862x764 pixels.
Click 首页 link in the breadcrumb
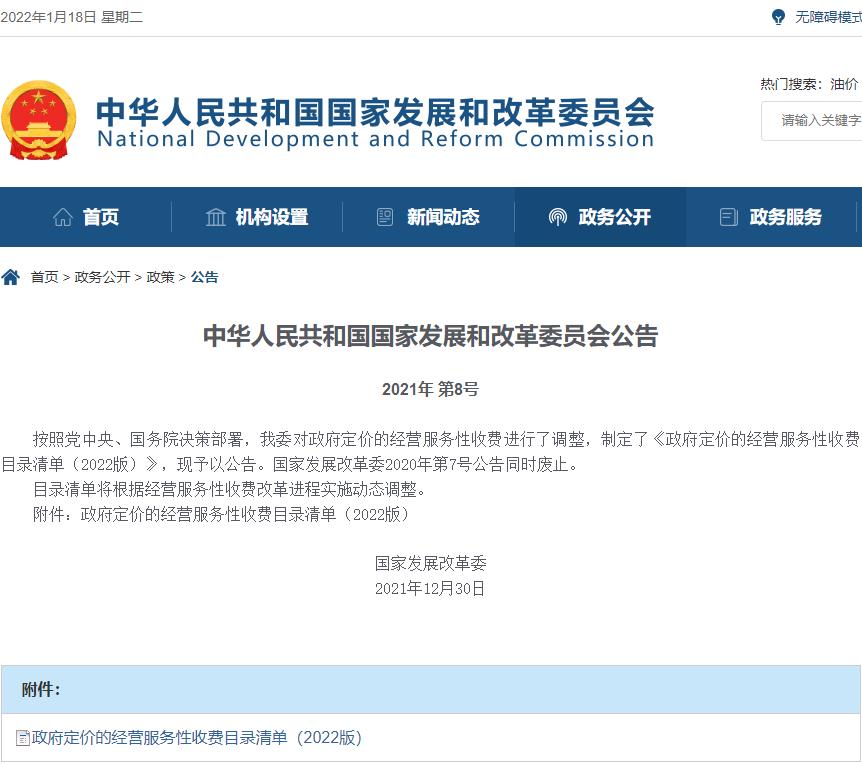tap(45, 277)
